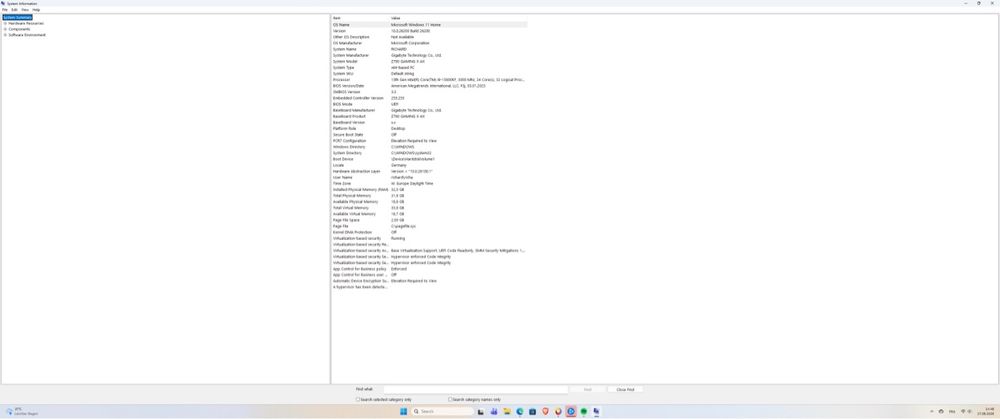Click the Find what input field
Screen dimensions: 1000x419
pos(475,389)
